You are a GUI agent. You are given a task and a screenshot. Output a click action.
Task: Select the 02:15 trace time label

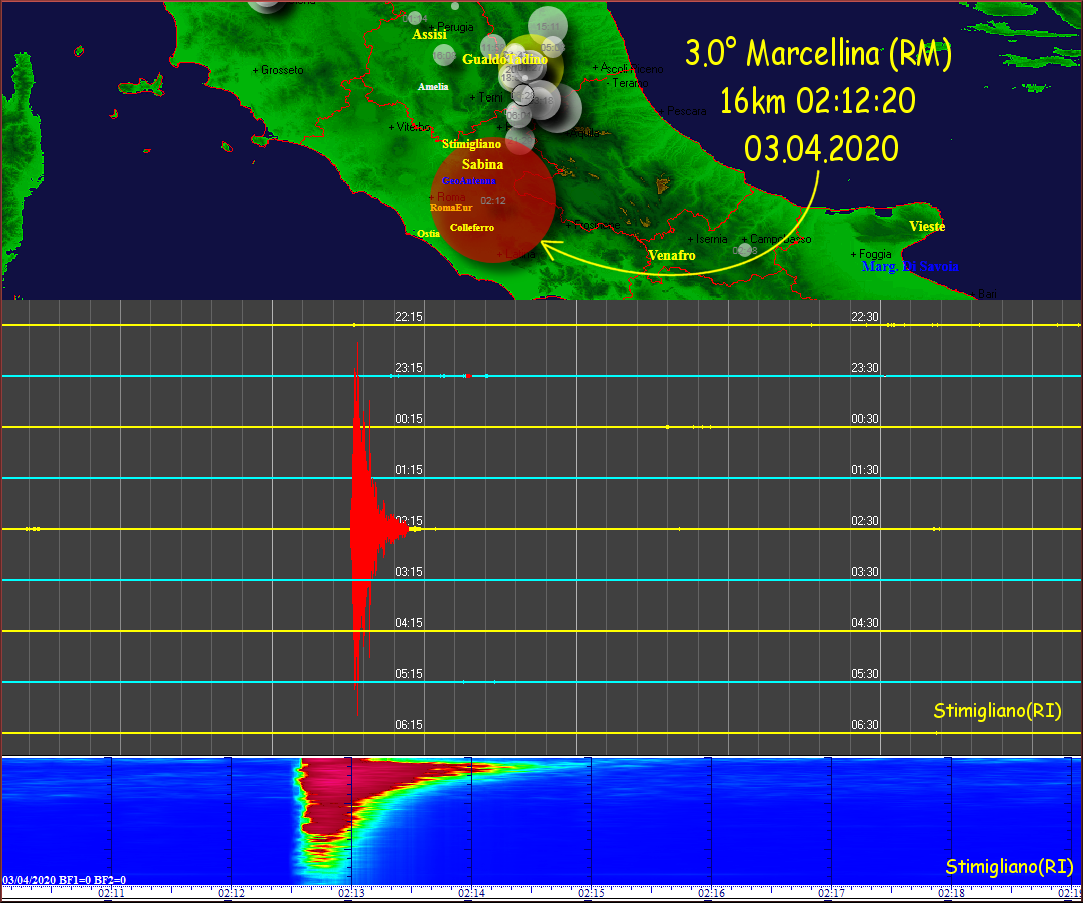[x=409, y=521]
